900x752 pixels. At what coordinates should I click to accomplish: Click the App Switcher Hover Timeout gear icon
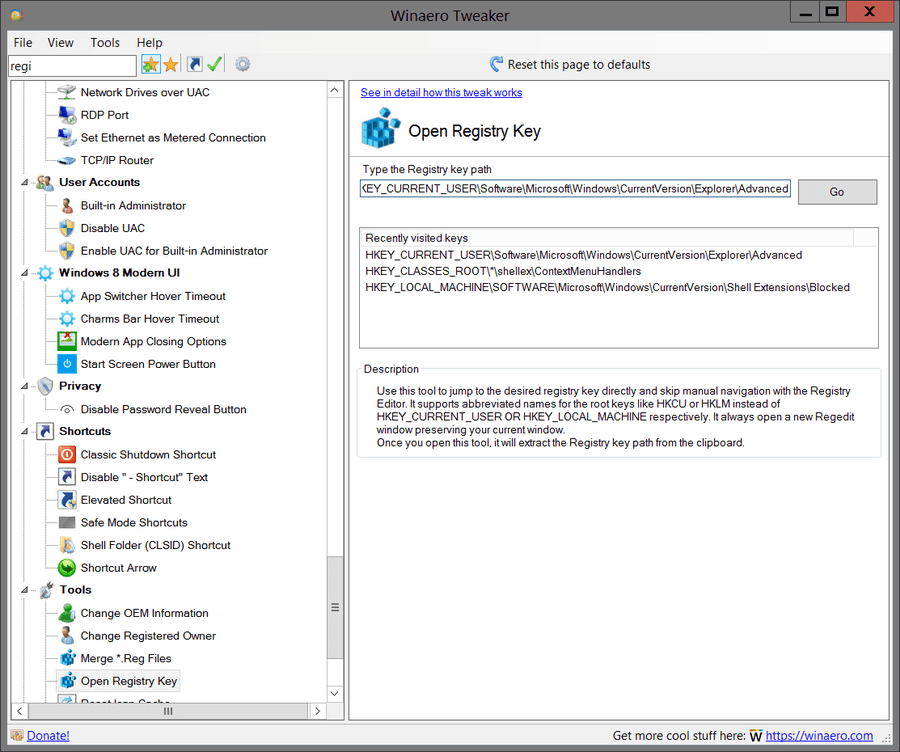(x=67, y=296)
